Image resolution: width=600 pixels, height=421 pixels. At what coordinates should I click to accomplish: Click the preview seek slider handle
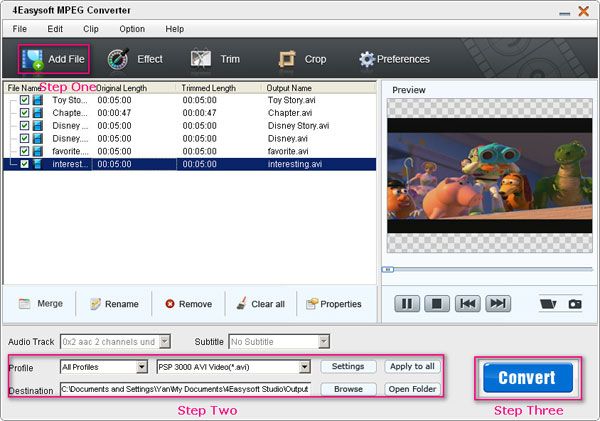click(388, 269)
